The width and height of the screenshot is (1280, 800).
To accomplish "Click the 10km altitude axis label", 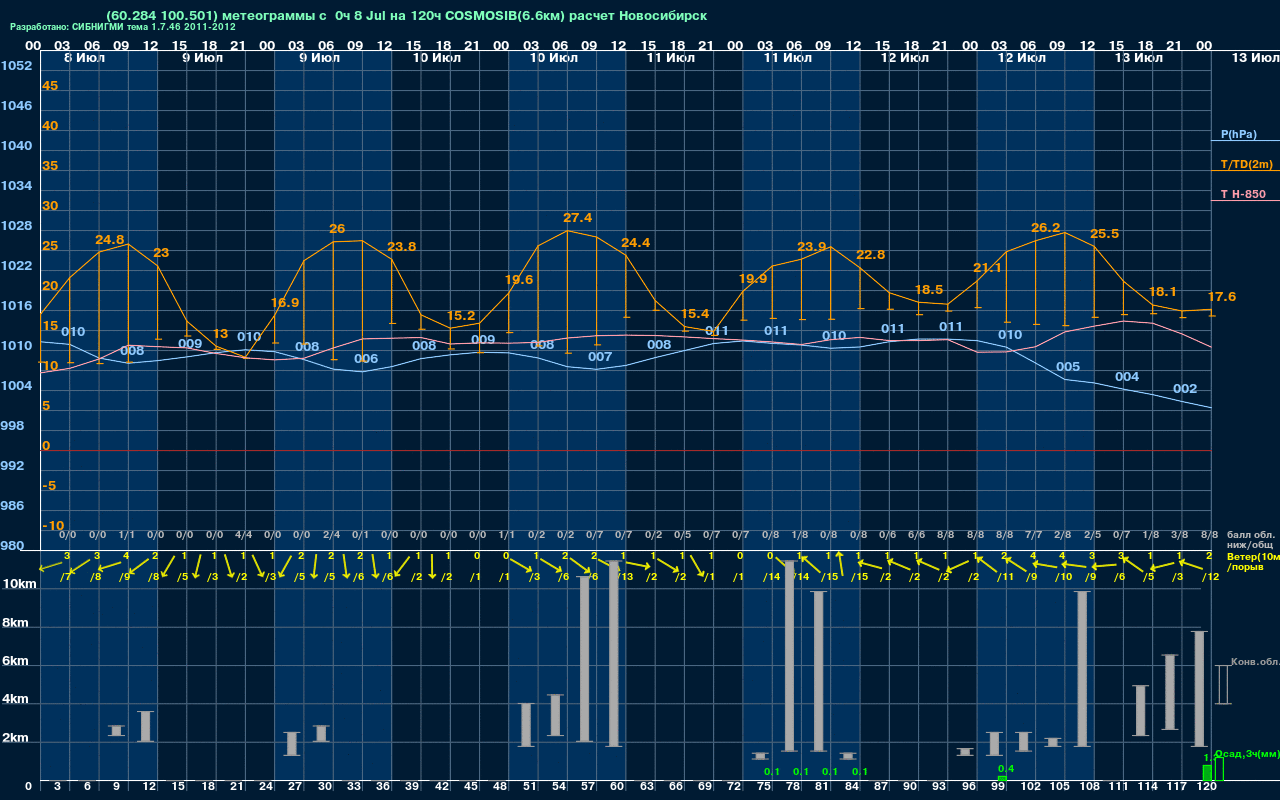I will (19, 583).
